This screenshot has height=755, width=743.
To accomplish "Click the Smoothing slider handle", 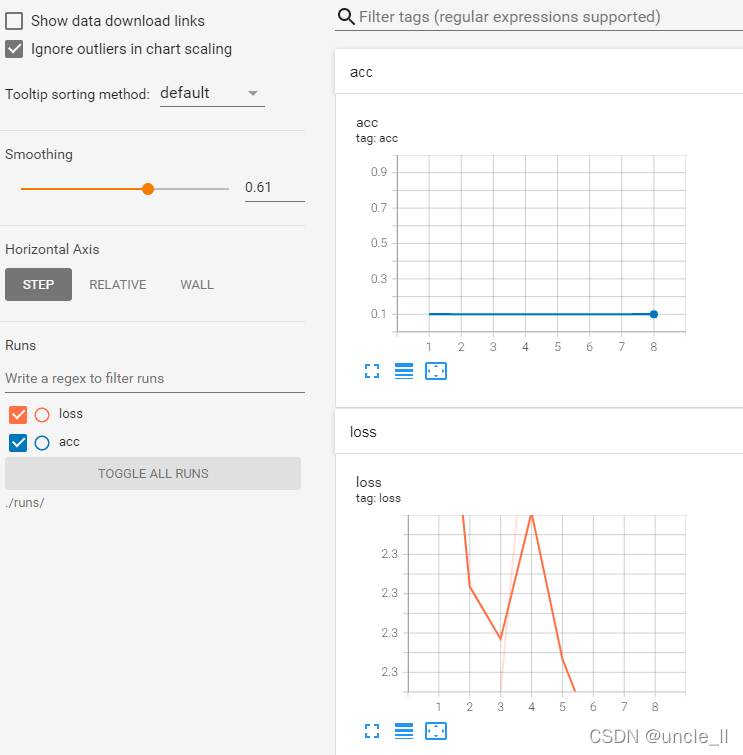I will point(148,189).
